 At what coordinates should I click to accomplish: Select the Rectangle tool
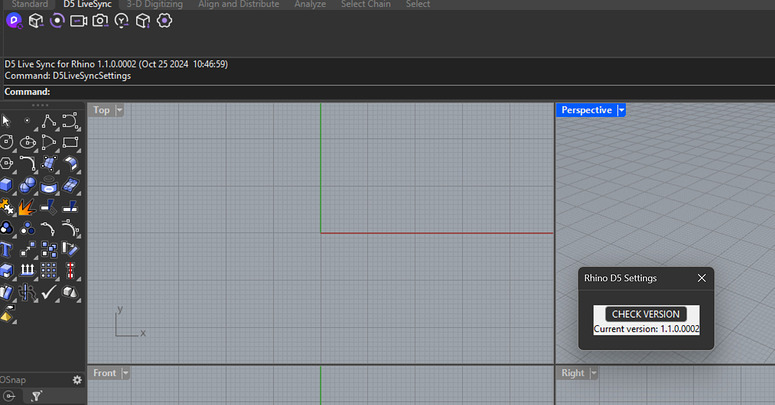[x=70, y=142]
